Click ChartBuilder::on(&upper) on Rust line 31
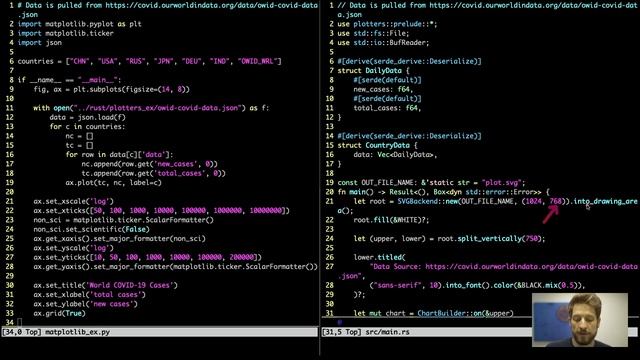 [x=465, y=313]
